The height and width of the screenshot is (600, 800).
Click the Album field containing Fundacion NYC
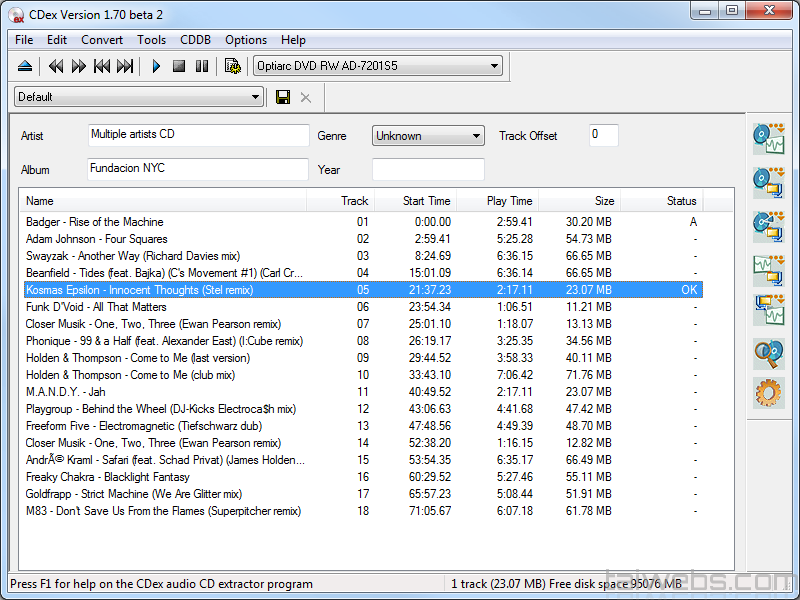(198, 169)
